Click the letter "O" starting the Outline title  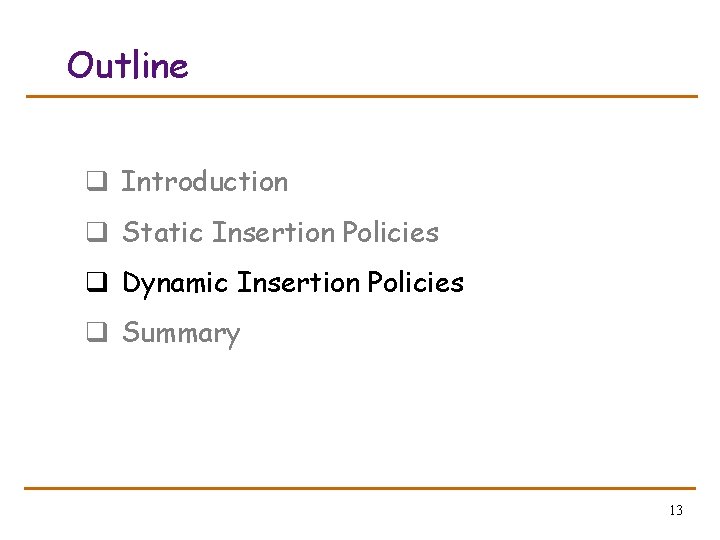[x=79, y=66]
